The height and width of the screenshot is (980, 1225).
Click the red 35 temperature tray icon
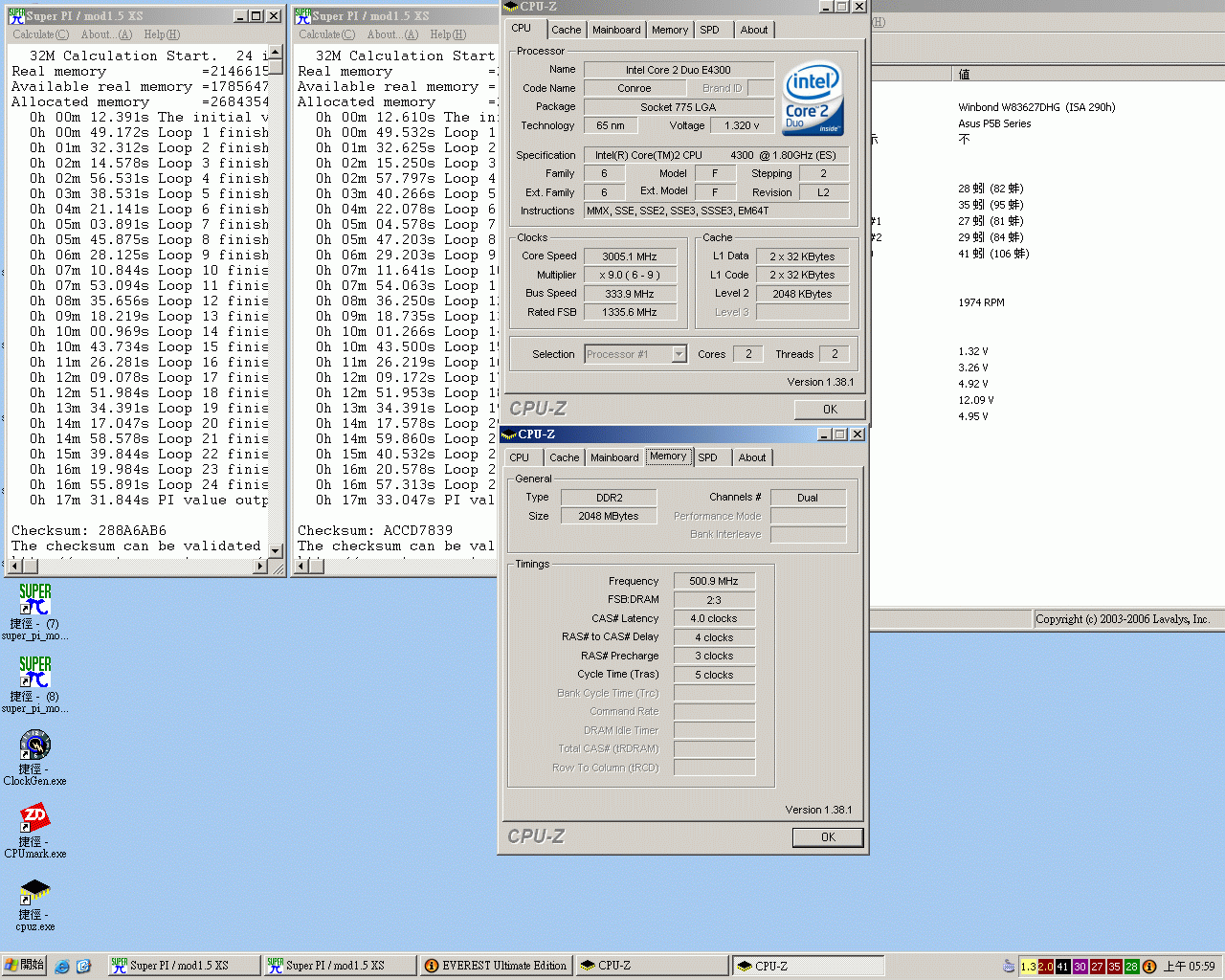coord(1115,967)
